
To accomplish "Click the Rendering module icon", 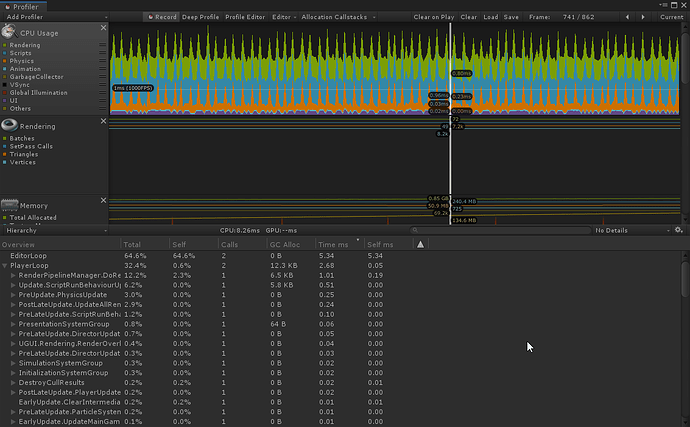I will tap(10, 125).
